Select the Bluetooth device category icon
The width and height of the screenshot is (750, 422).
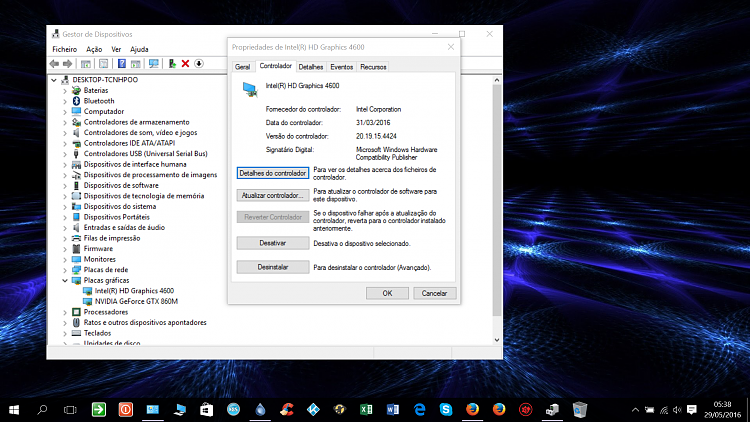(x=76, y=101)
